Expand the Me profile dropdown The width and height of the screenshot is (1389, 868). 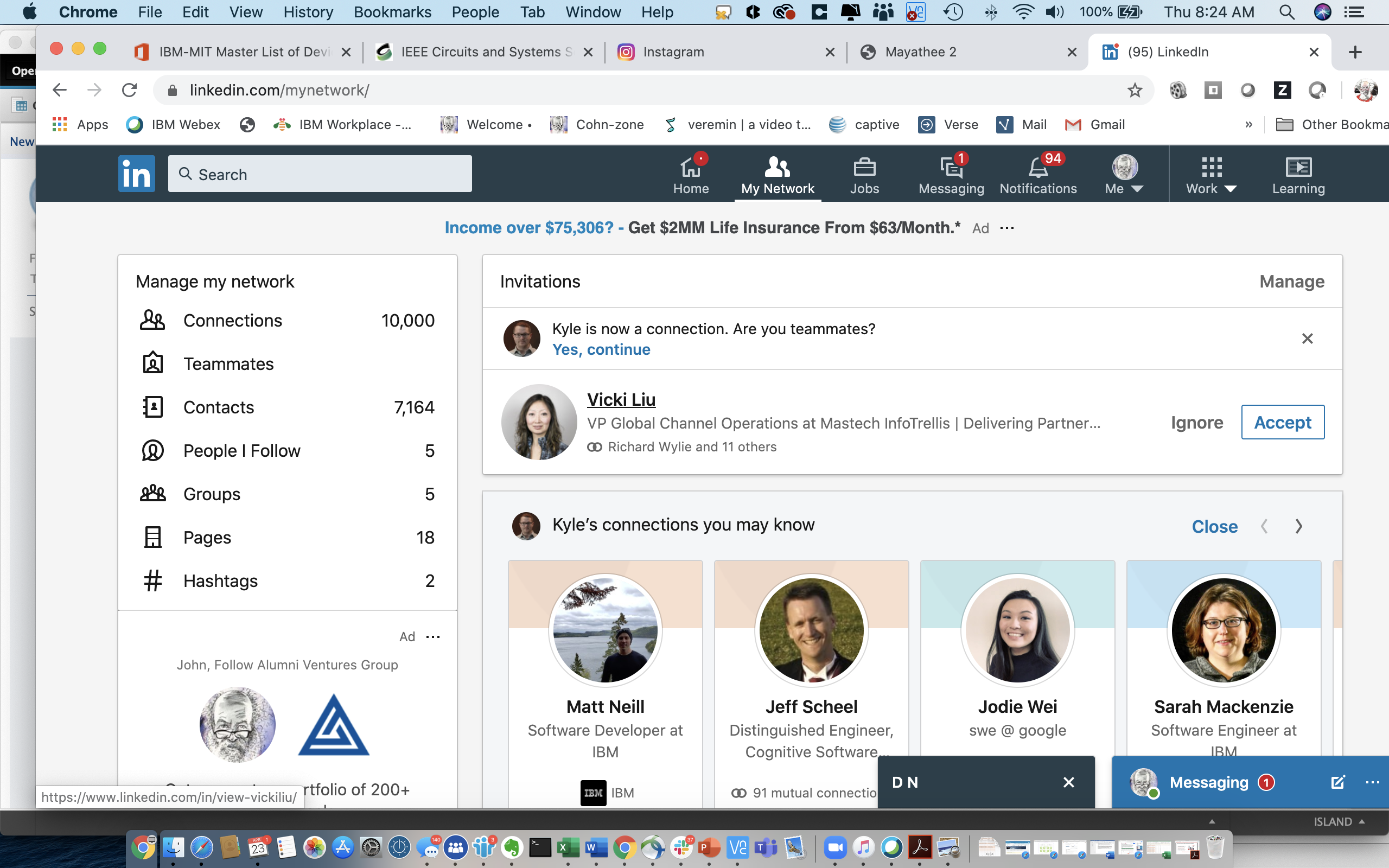pyautogui.click(x=1124, y=175)
